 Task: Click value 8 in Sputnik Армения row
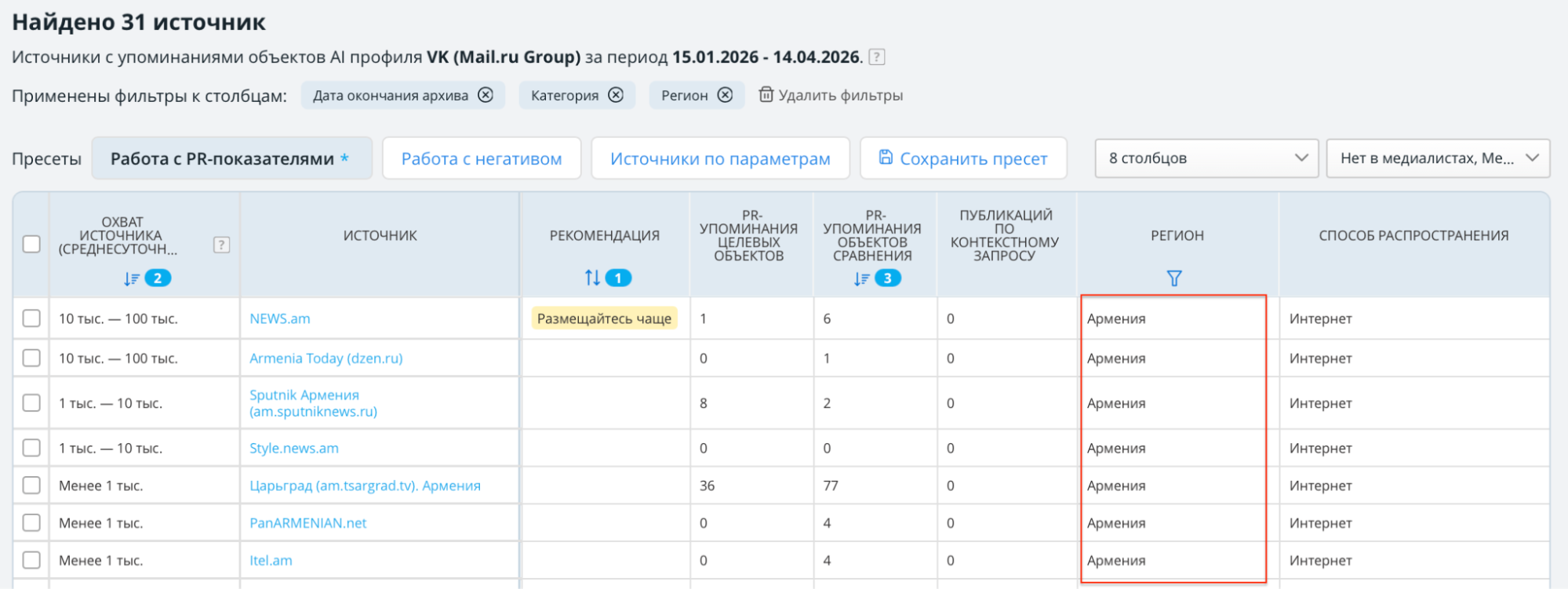tap(704, 403)
